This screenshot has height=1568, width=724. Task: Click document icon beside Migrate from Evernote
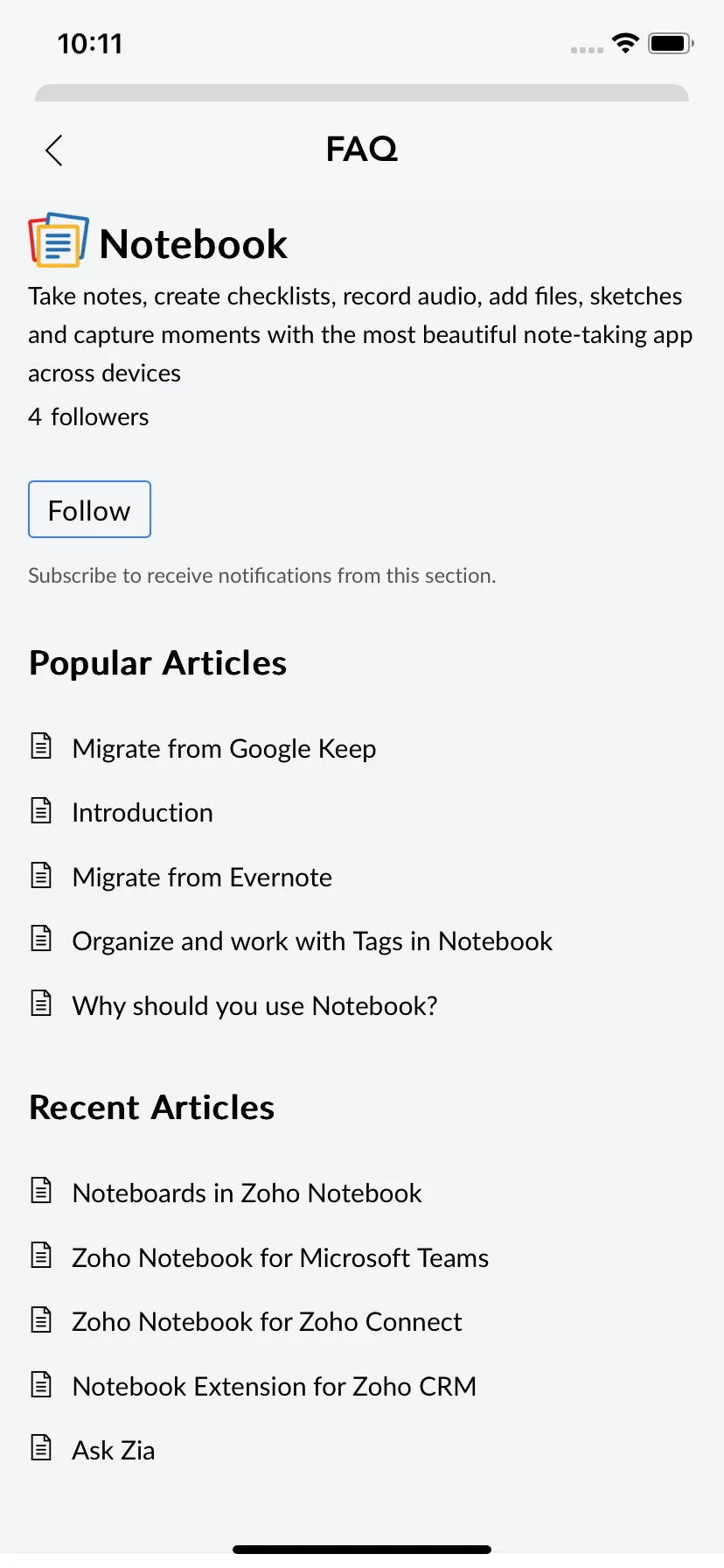pyautogui.click(x=41, y=875)
